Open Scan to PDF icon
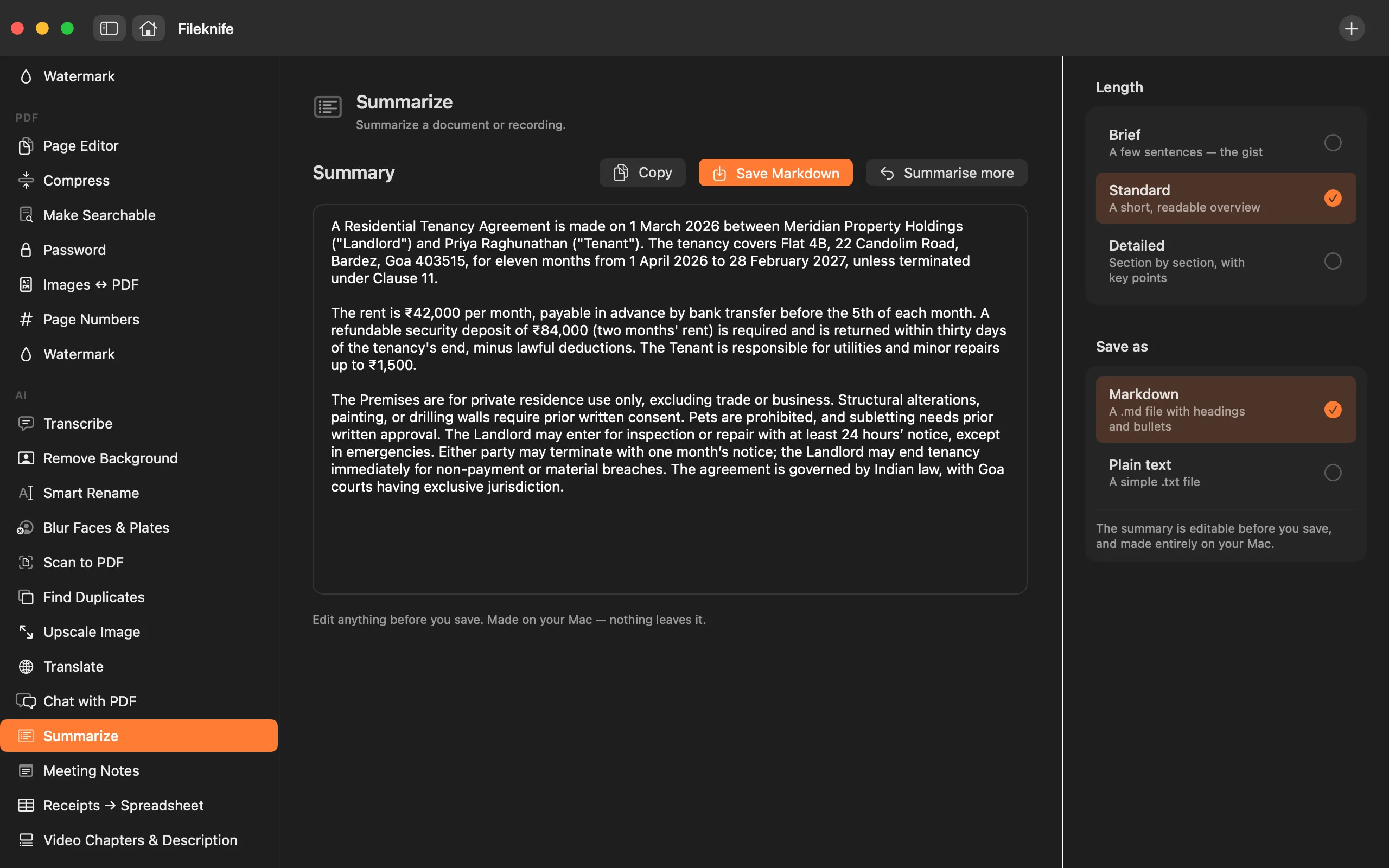The width and height of the screenshot is (1389, 868). click(26, 563)
